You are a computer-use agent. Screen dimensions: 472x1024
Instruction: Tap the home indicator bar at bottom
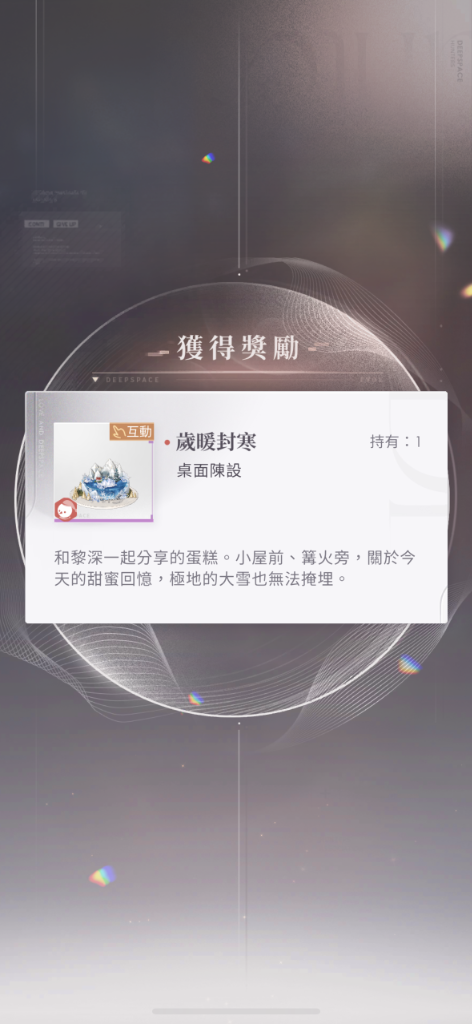tap(236, 1012)
